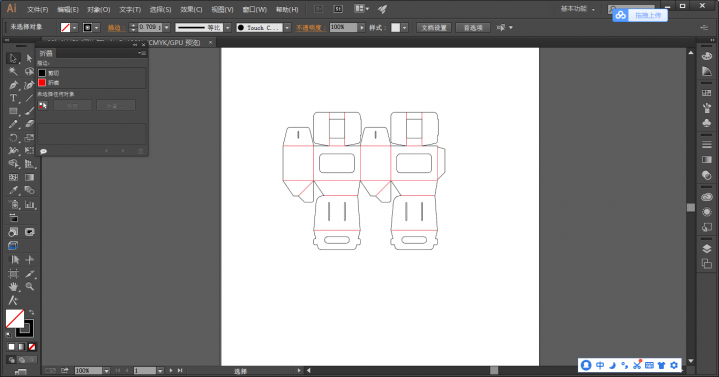Pick the Magic Wand tool
This screenshot has width=719, height=377.
point(13,72)
